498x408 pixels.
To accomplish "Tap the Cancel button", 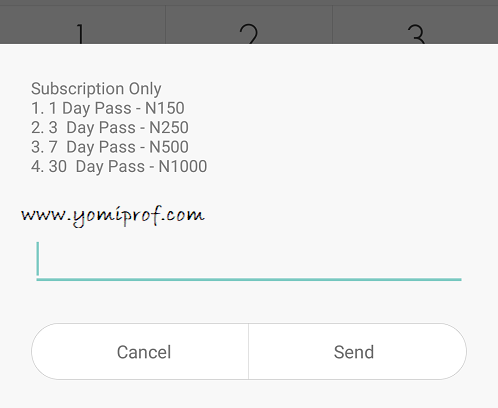I will point(140,351).
